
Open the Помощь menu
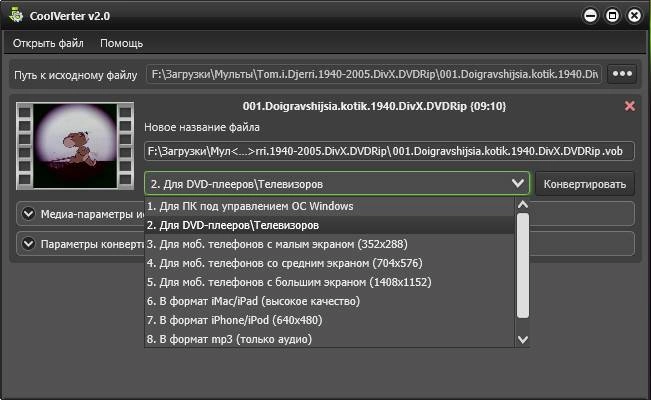(x=122, y=43)
